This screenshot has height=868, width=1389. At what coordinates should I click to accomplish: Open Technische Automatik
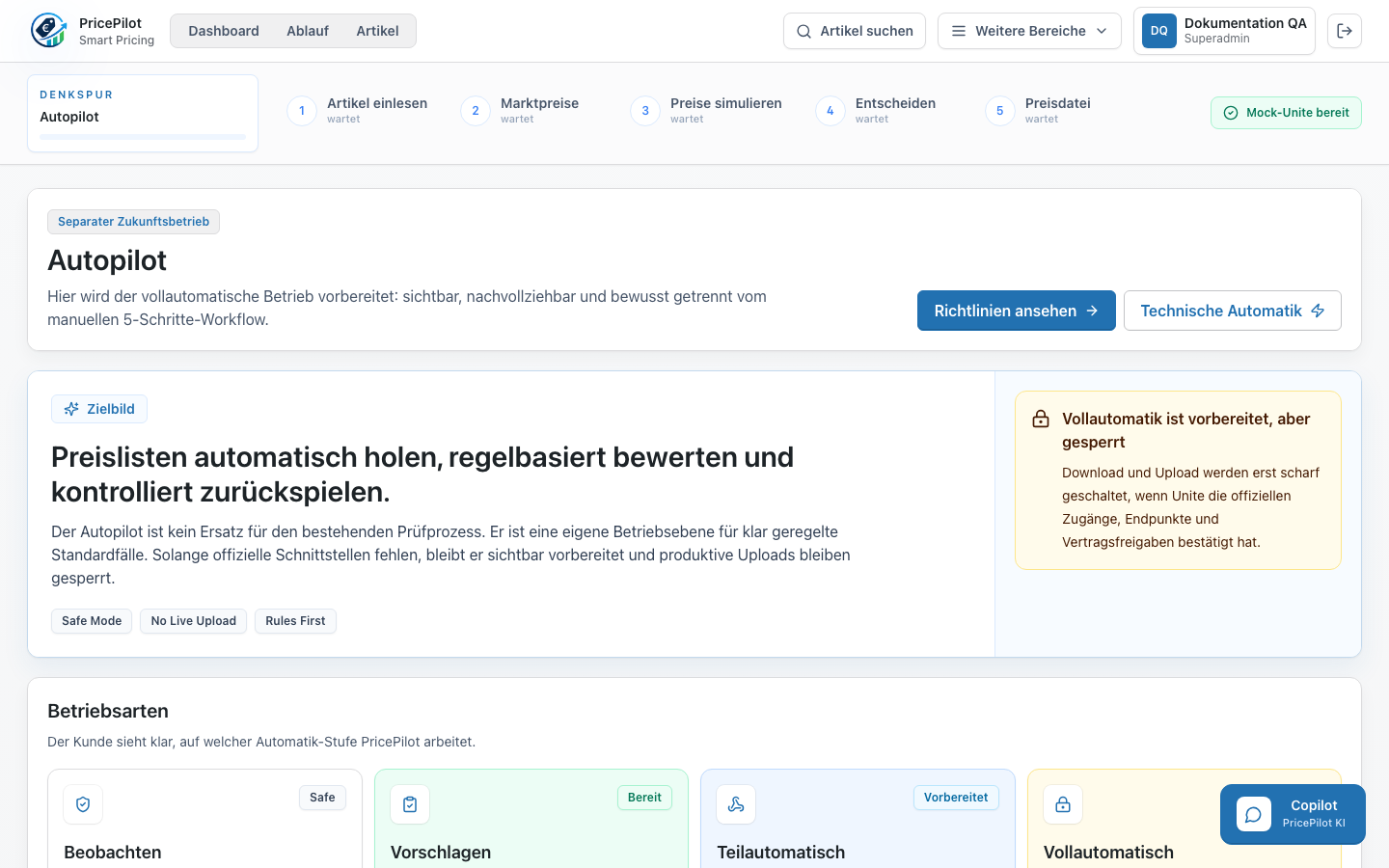point(1233,311)
